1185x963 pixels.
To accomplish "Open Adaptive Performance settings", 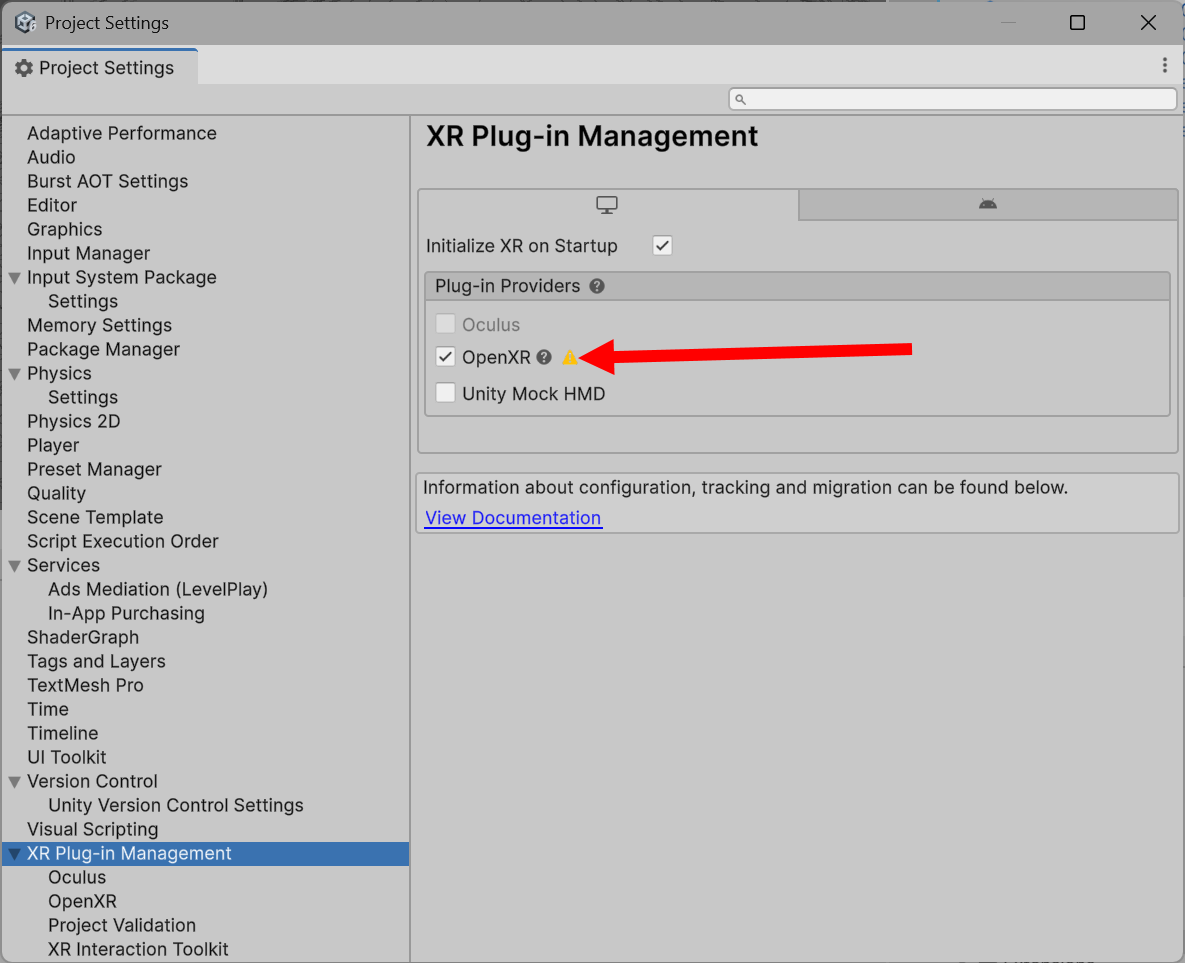I will tap(122, 133).
